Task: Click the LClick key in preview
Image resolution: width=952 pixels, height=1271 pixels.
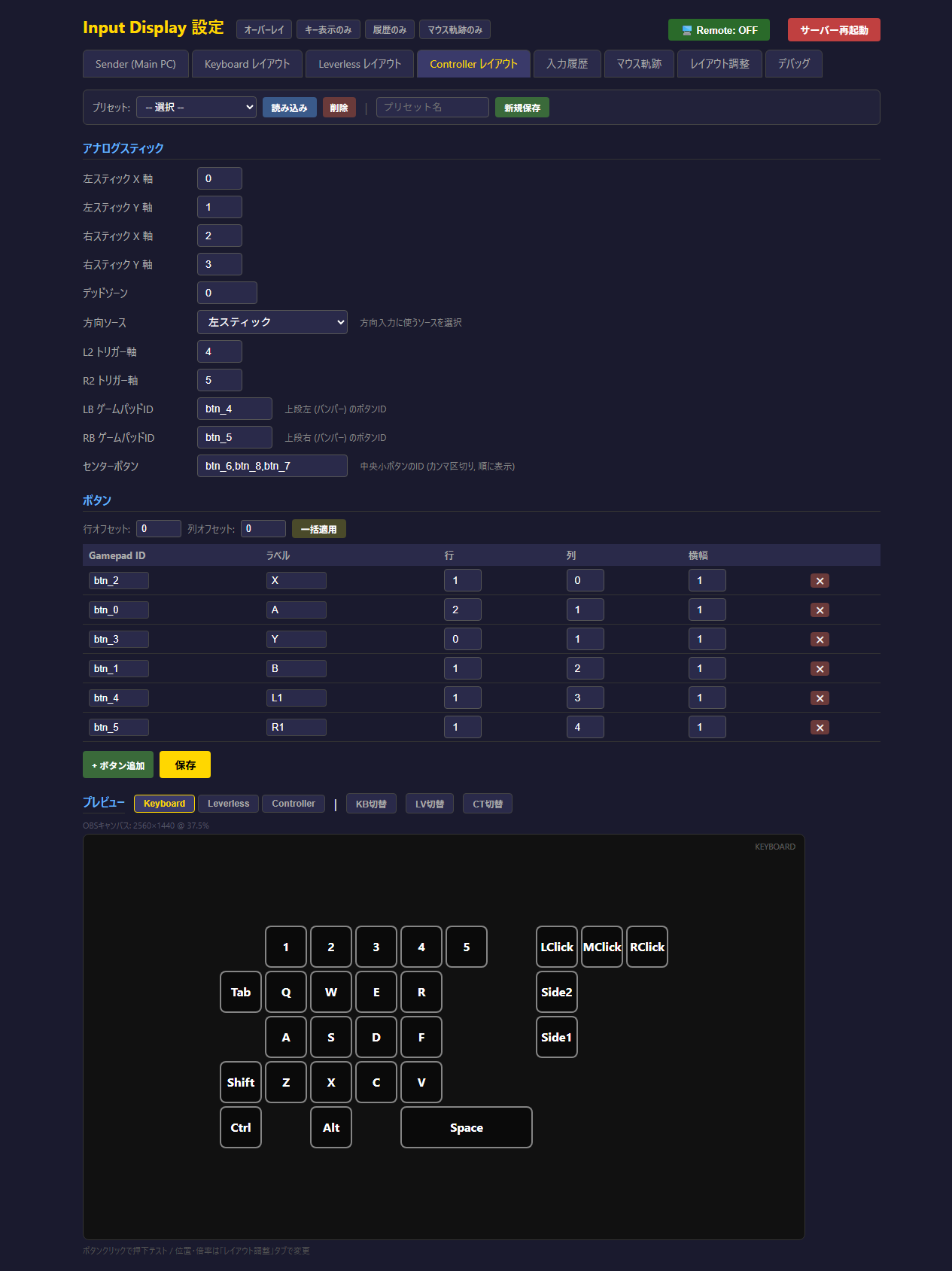Action: [556, 947]
